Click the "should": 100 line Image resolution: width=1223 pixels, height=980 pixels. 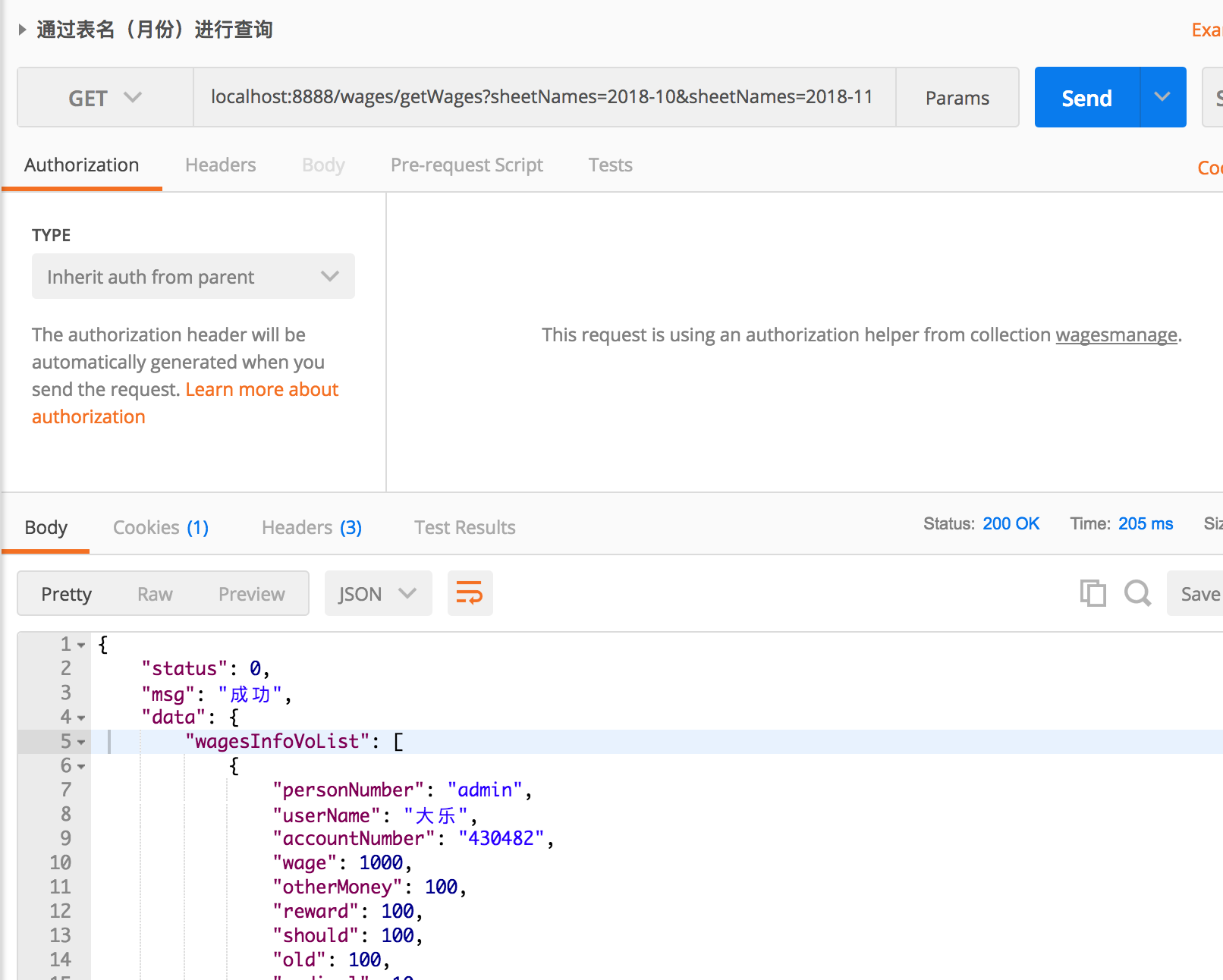pos(347,935)
